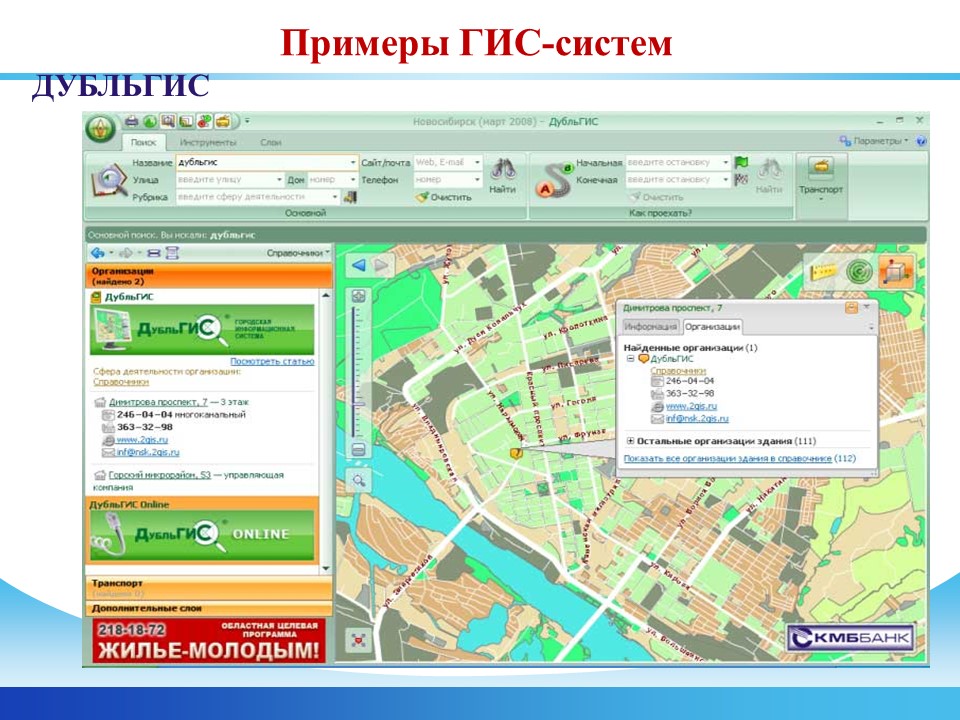This screenshot has height=720, width=960.
Task: Click the КМБ Банк logo on map
Action: pyautogui.click(x=851, y=638)
